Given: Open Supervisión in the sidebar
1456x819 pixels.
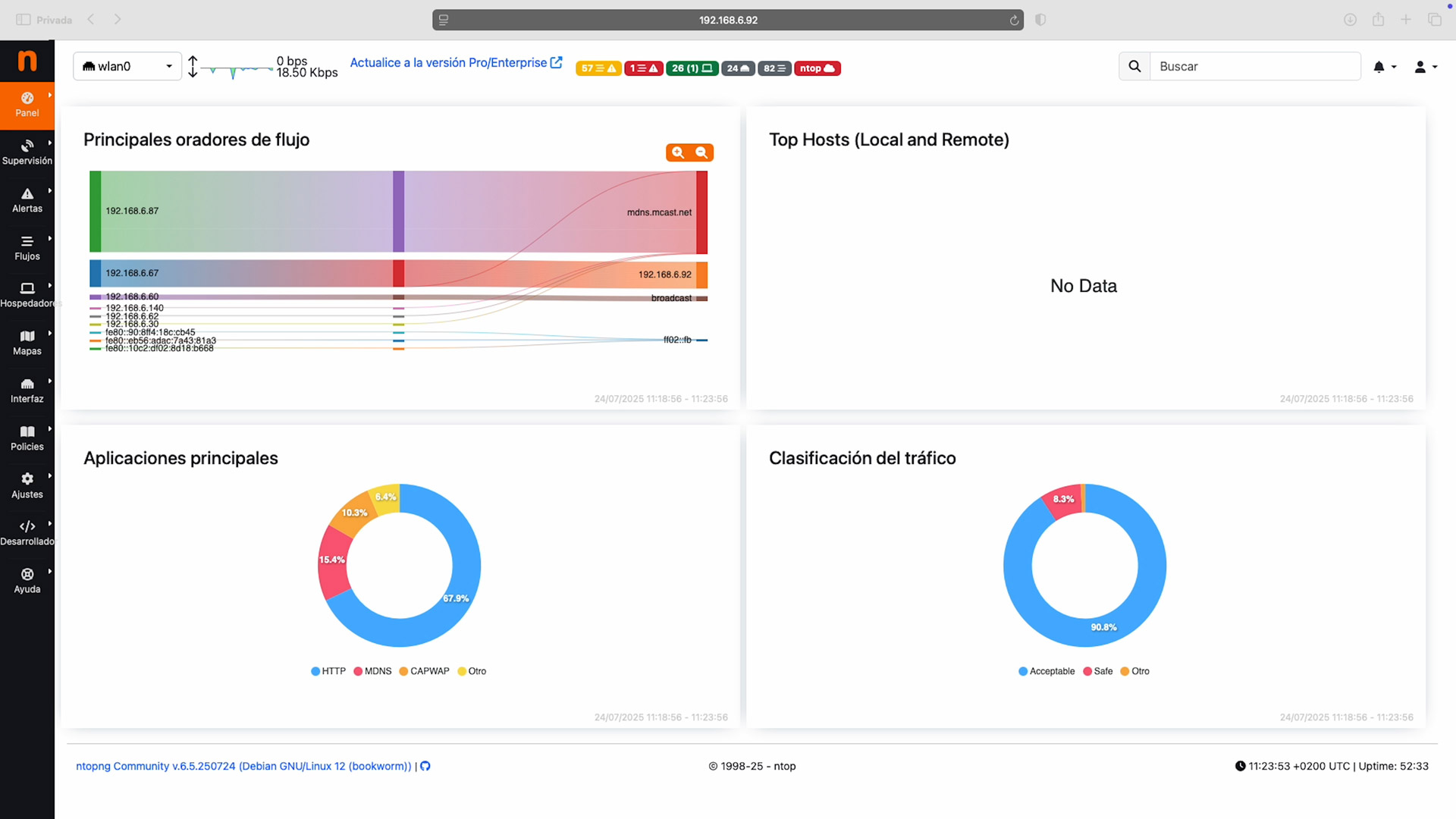Looking at the screenshot, I should 27,152.
